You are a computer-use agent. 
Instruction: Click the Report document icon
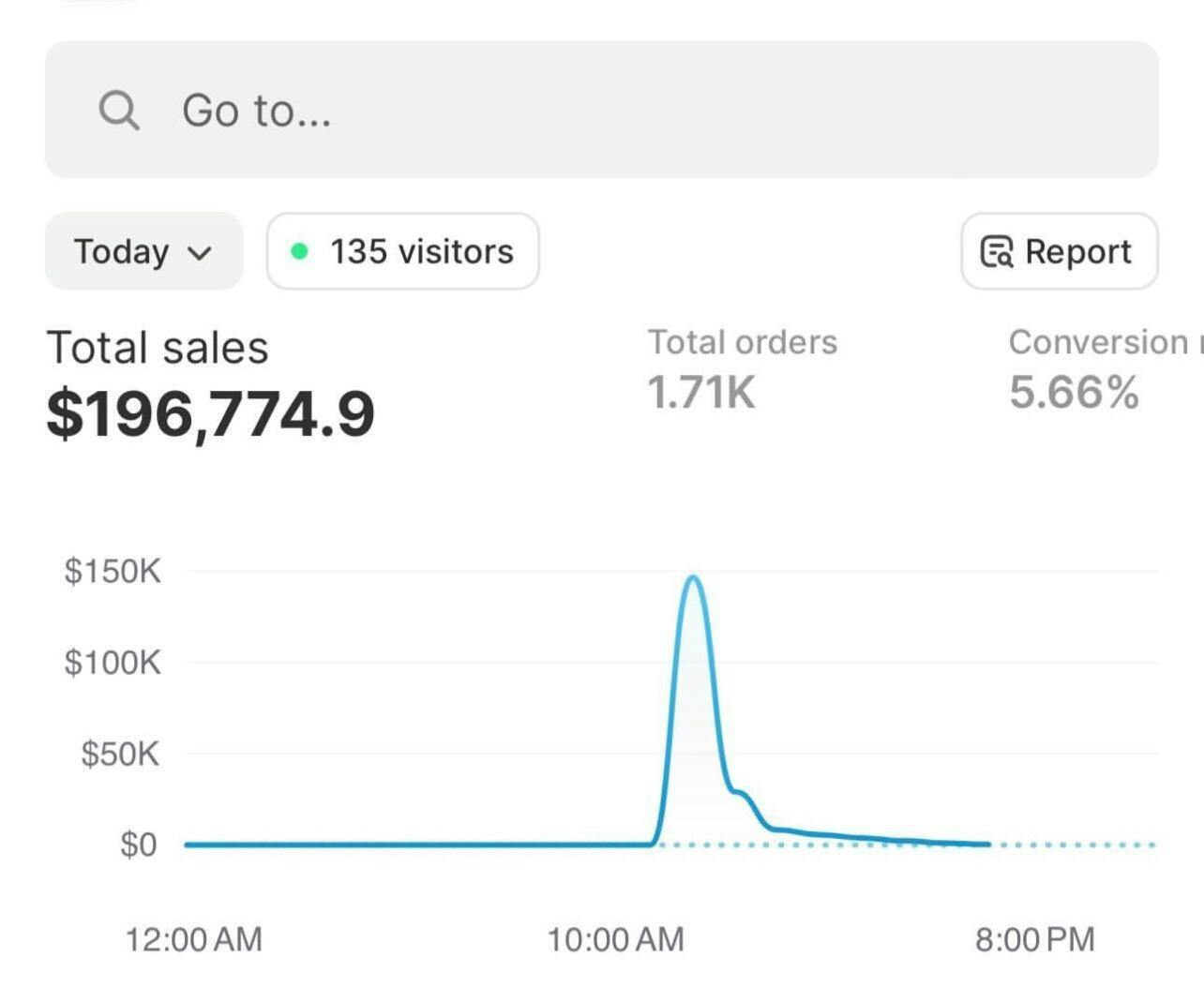click(x=996, y=251)
